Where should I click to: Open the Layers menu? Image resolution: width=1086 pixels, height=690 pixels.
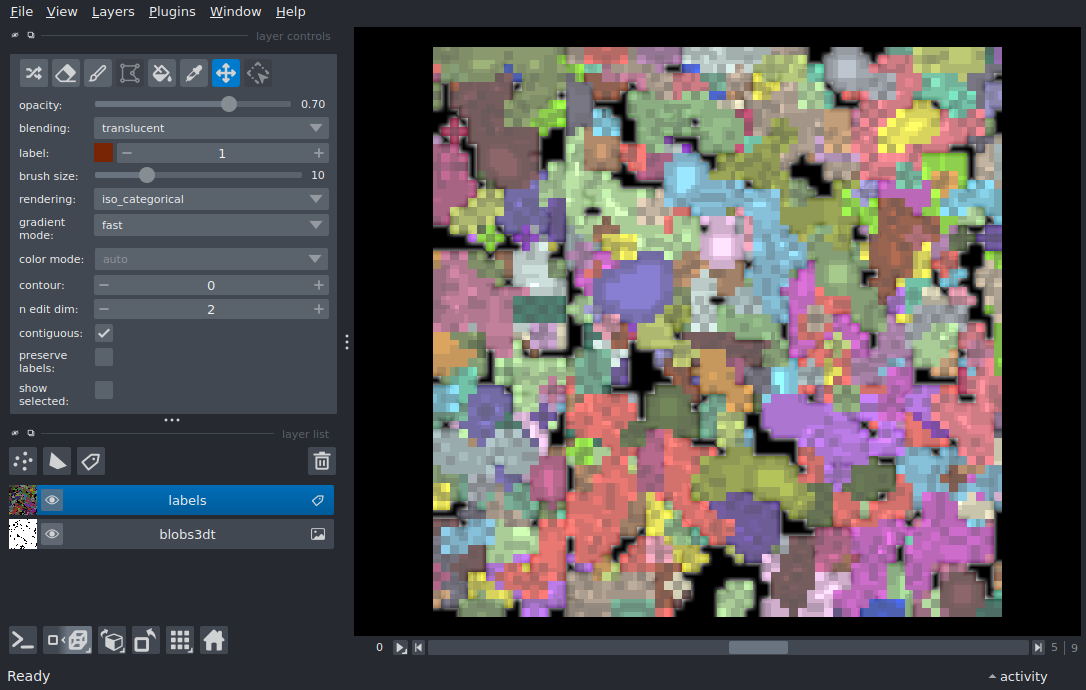click(113, 12)
